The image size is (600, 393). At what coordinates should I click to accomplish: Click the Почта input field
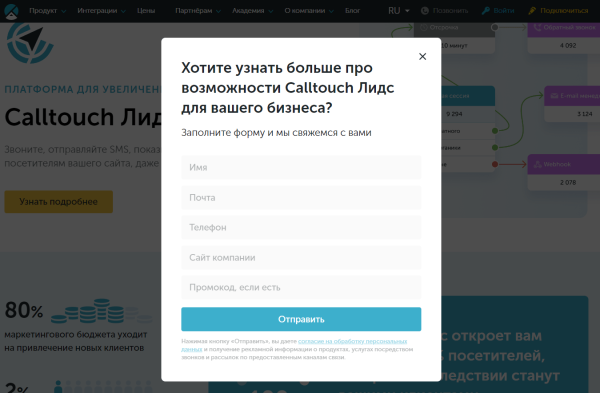301,197
